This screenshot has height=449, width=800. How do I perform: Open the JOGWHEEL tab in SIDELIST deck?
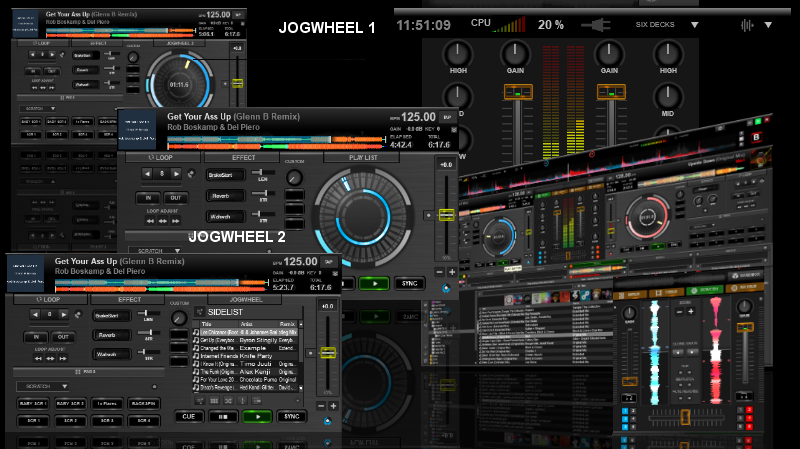tap(246, 300)
